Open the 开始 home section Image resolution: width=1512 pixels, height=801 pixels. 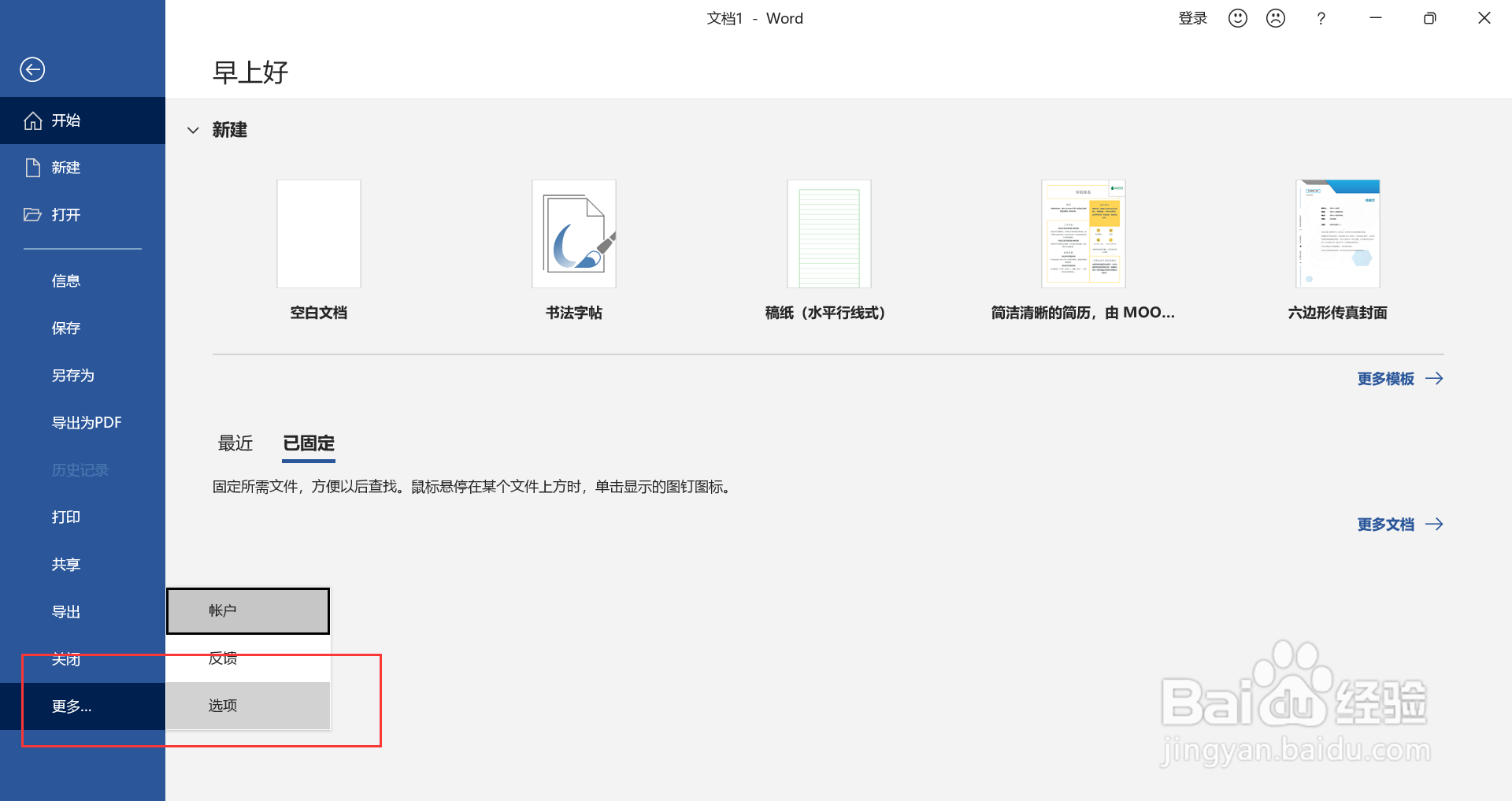[66, 120]
